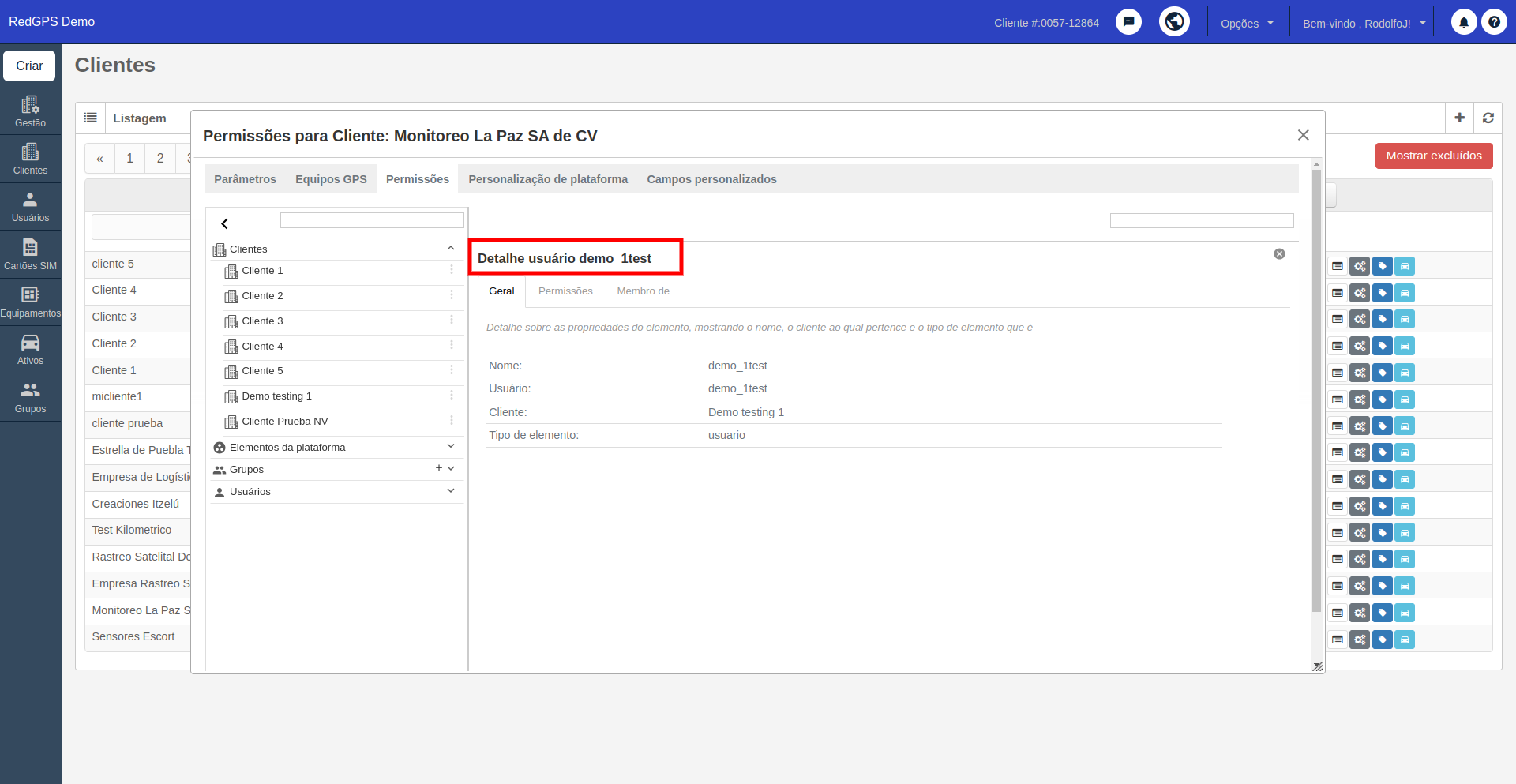Collapse the Clientes tree section

451,248
